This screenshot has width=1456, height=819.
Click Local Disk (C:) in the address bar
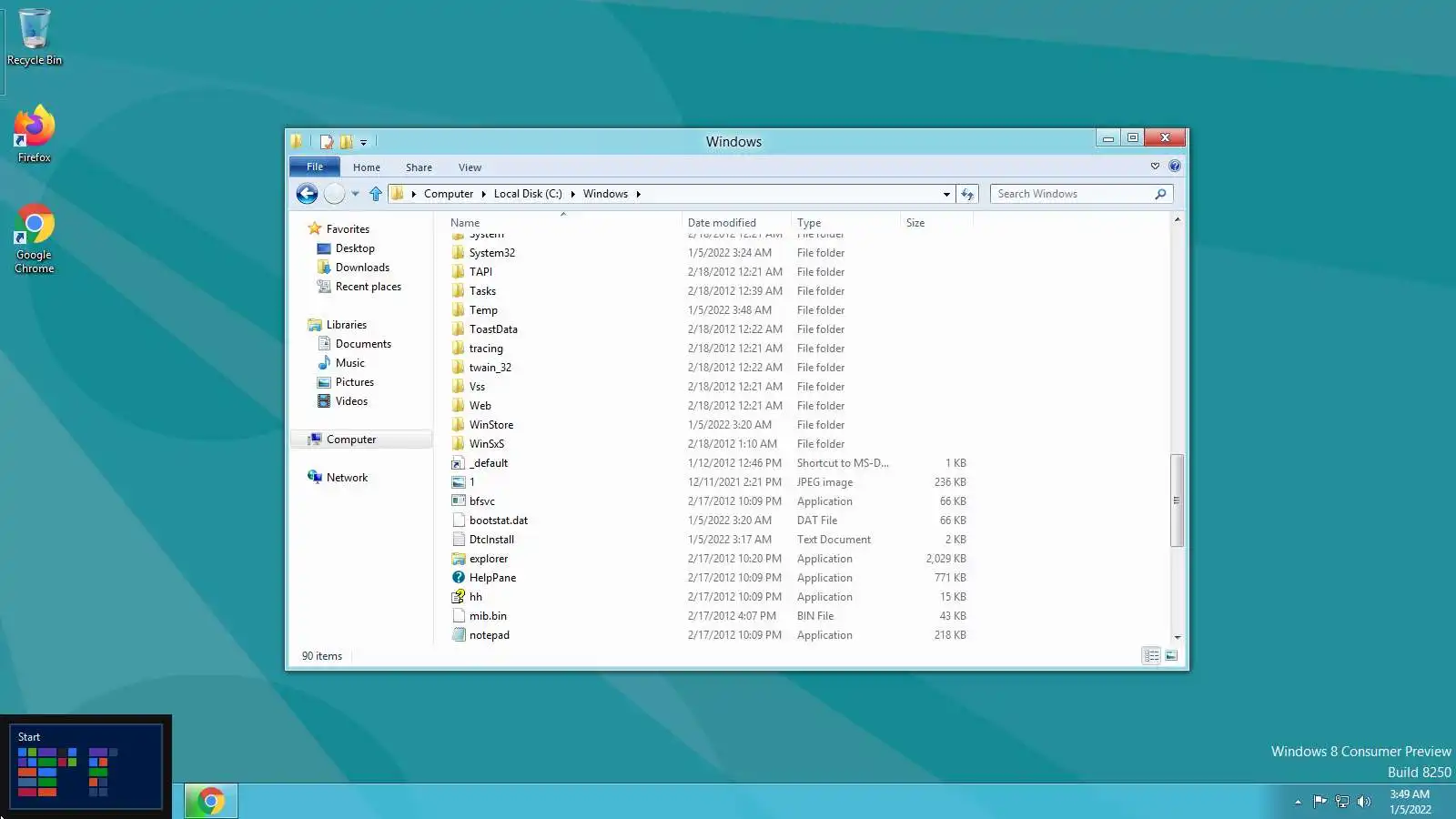click(x=528, y=194)
